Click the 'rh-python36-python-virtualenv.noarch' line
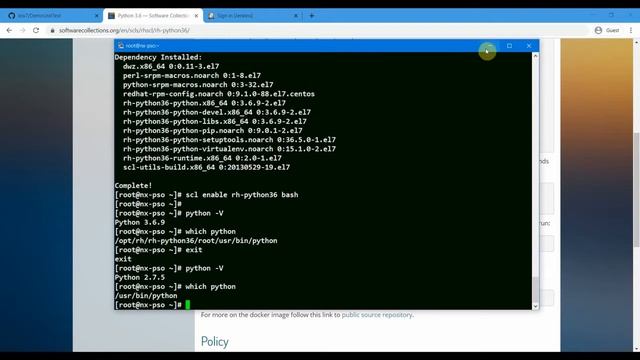Image resolution: width=640 pixels, height=360 pixels. point(229,149)
